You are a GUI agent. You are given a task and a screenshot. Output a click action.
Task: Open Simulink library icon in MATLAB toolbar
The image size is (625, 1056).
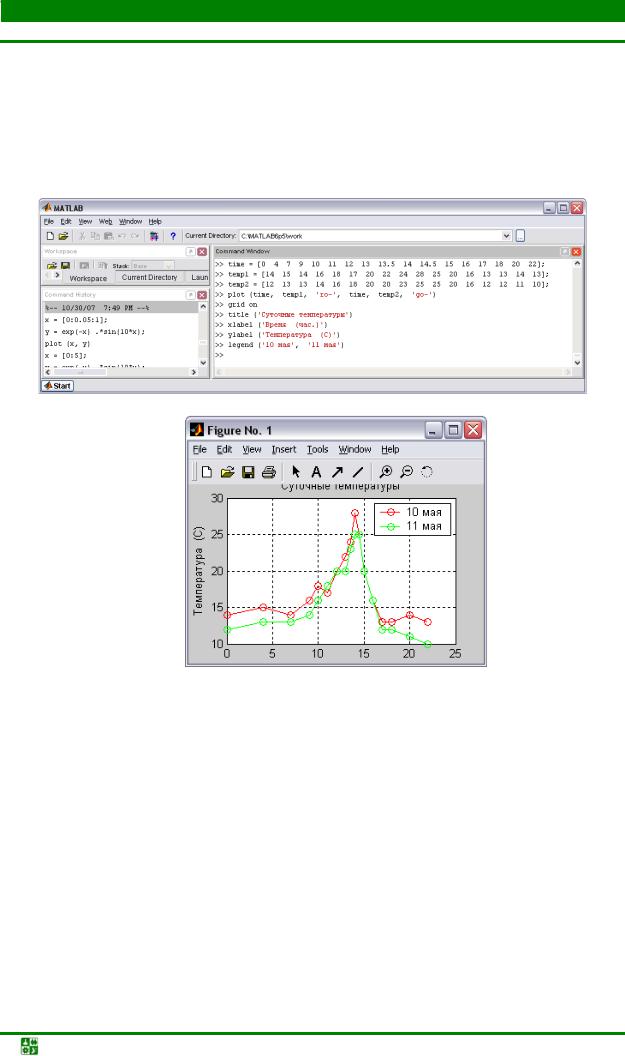pos(154,236)
